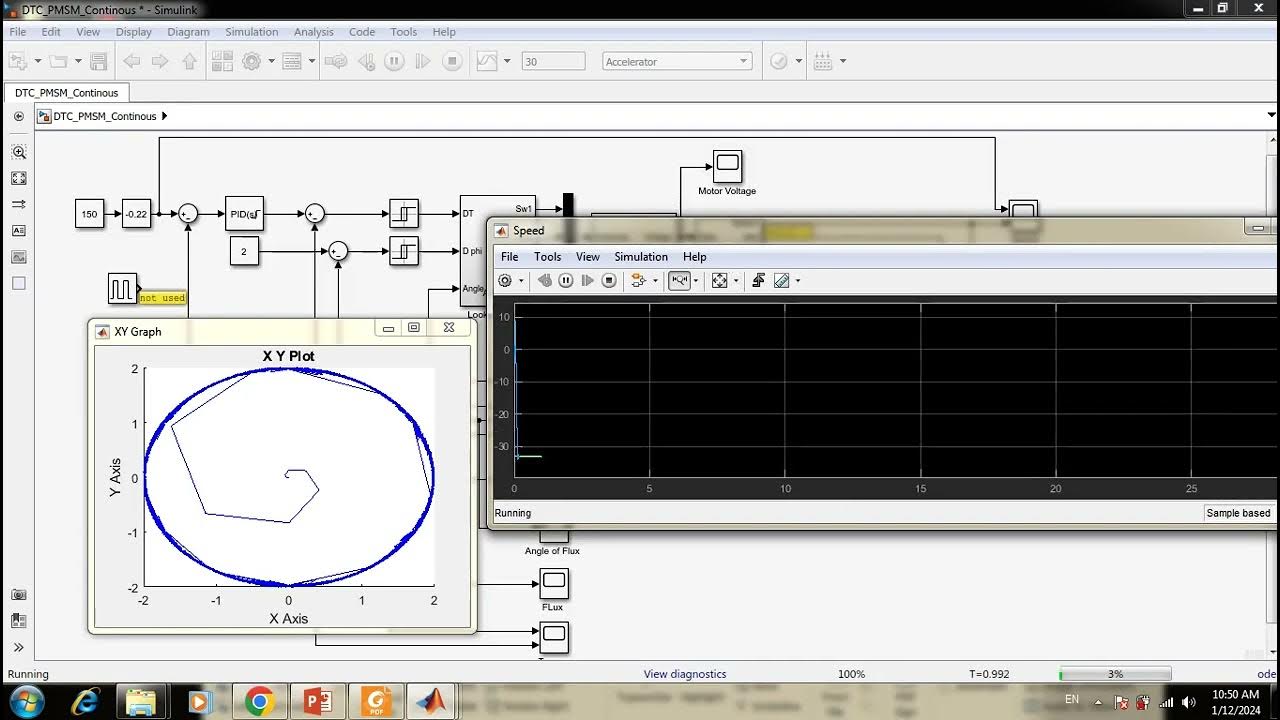Select the Zoom tool in left palette
The height and width of the screenshot is (720, 1280).
pos(18,152)
